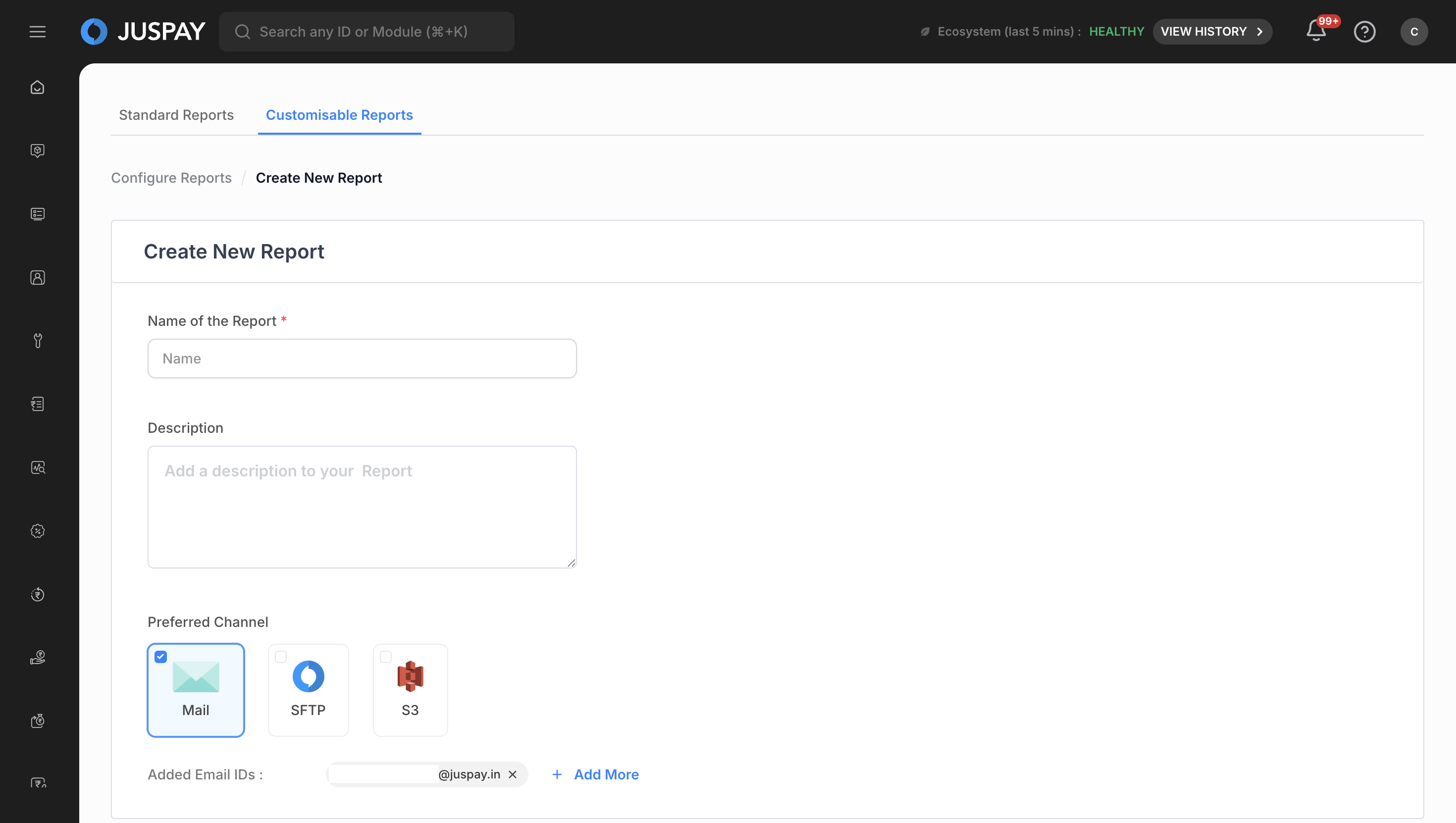Viewport: 1456px width, 823px height.
Task: Uncheck the Mail channel checkbox
Action: 160,657
